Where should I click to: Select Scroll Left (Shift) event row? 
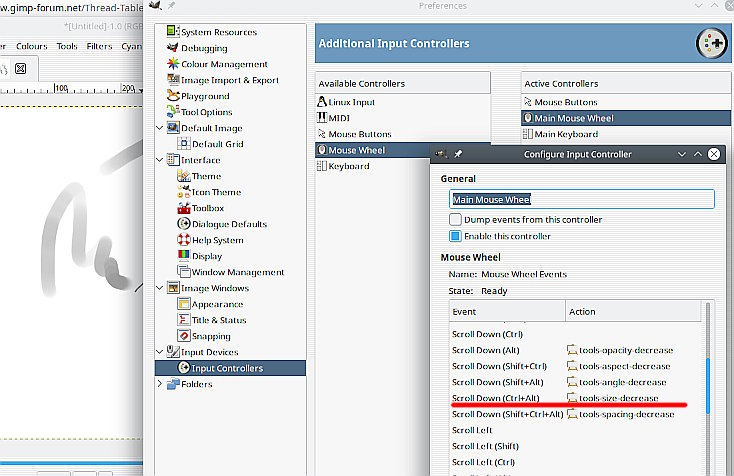point(577,446)
